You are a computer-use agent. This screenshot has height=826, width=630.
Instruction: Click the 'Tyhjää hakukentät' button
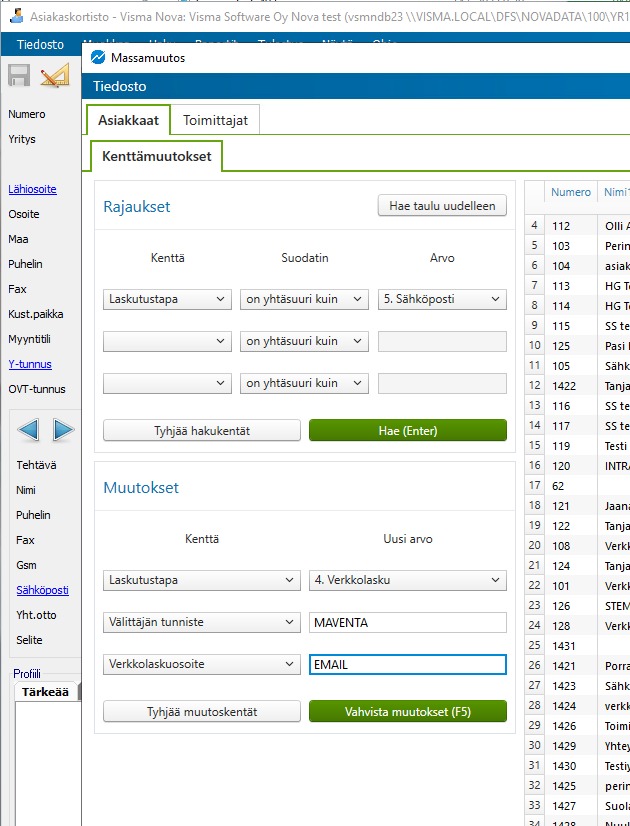tap(202, 430)
